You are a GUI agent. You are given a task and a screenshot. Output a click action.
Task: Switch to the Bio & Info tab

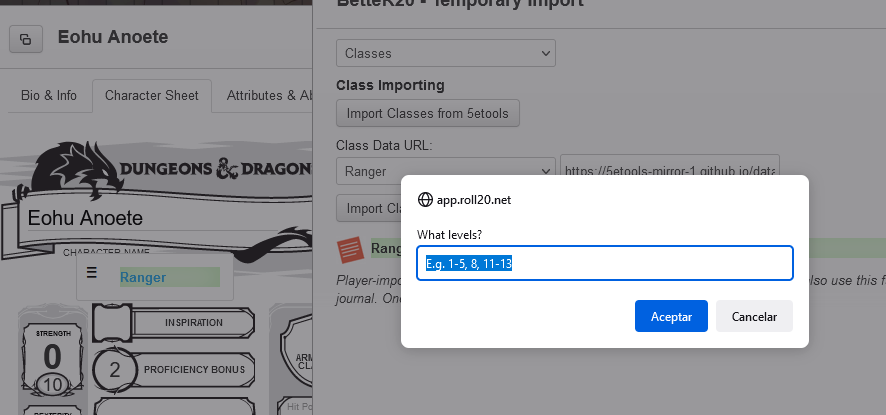[49, 96]
